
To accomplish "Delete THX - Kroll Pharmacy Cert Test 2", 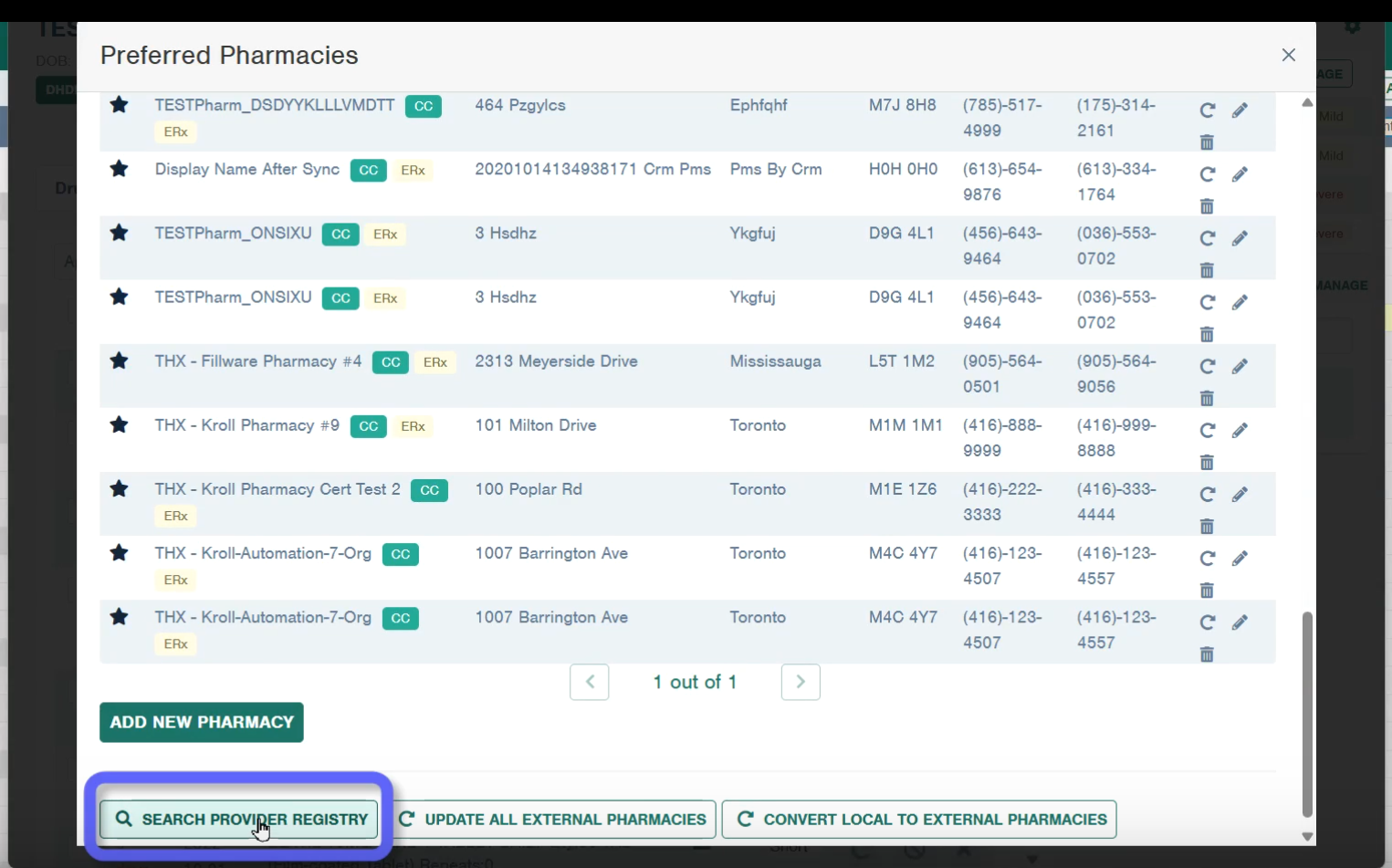I will tap(1207, 526).
